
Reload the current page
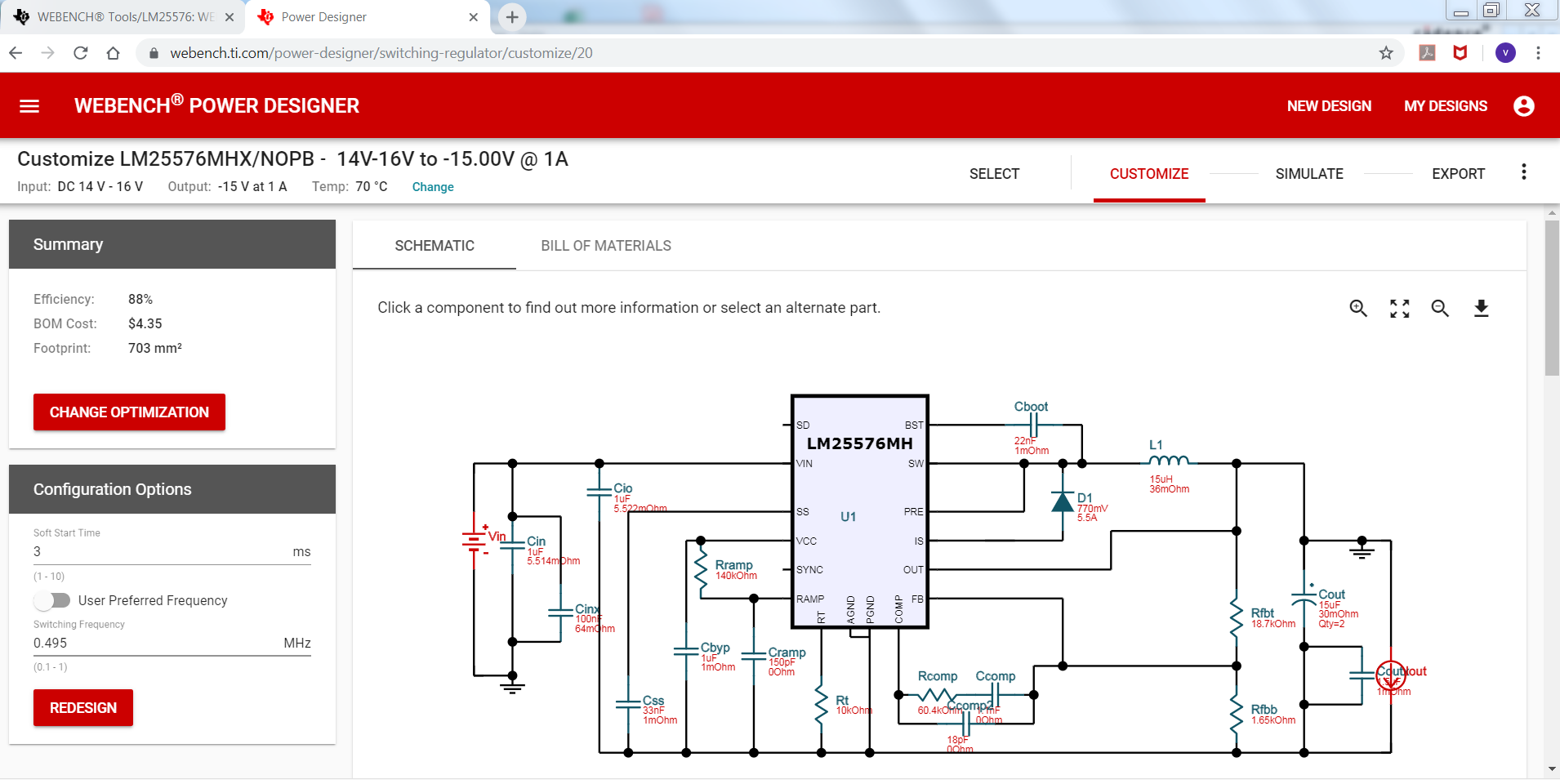pyautogui.click(x=80, y=53)
